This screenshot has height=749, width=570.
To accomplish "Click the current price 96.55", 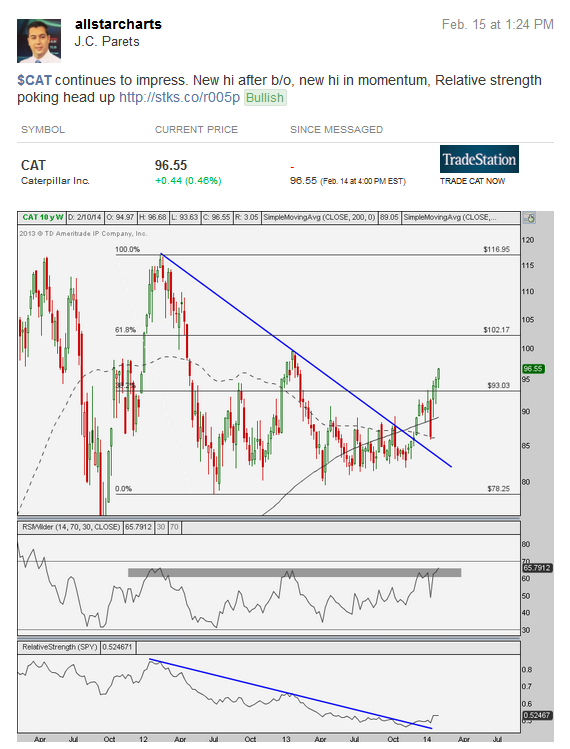I will point(171,165).
